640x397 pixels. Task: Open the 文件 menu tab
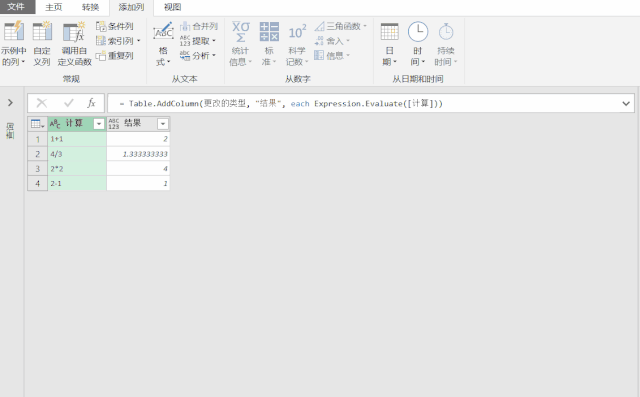(17, 7)
